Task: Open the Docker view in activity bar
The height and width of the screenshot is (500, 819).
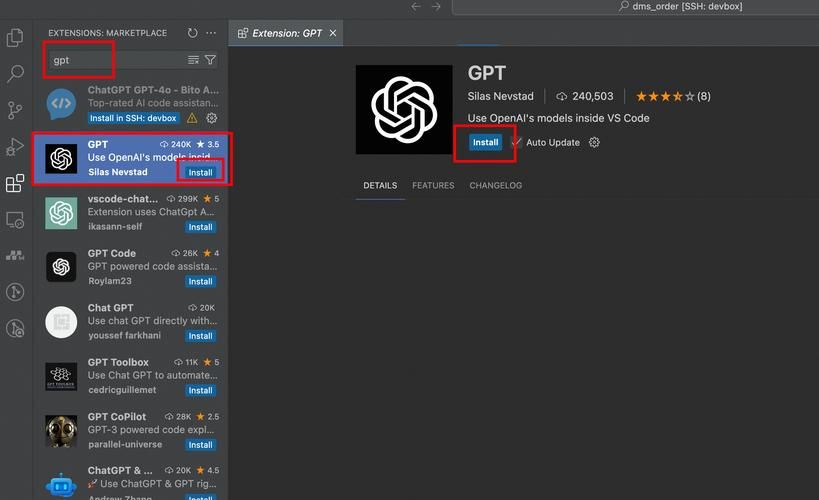Action: 15,255
